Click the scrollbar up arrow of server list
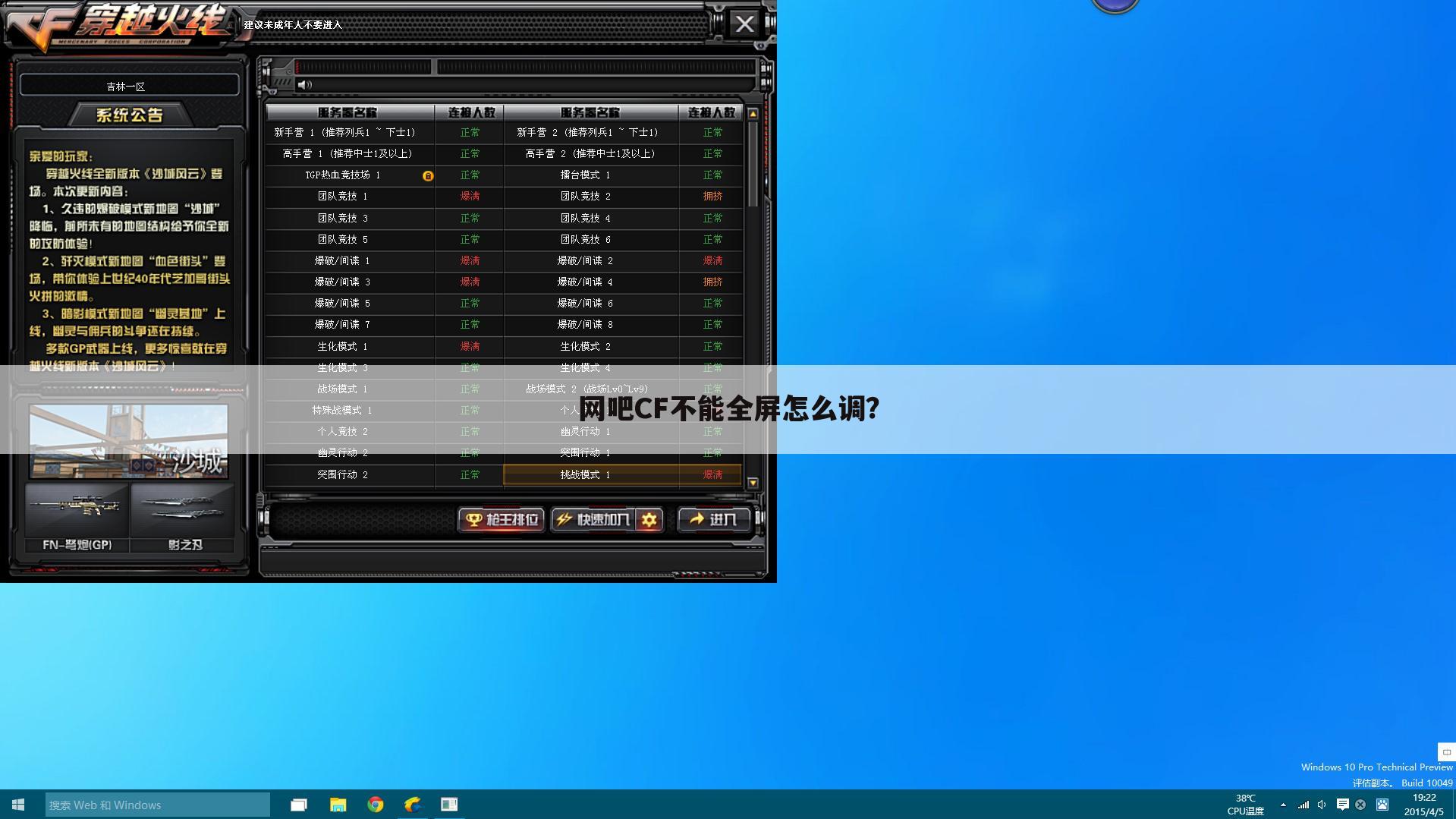This screenshot has height=819, width=1456. click(752, 112)
